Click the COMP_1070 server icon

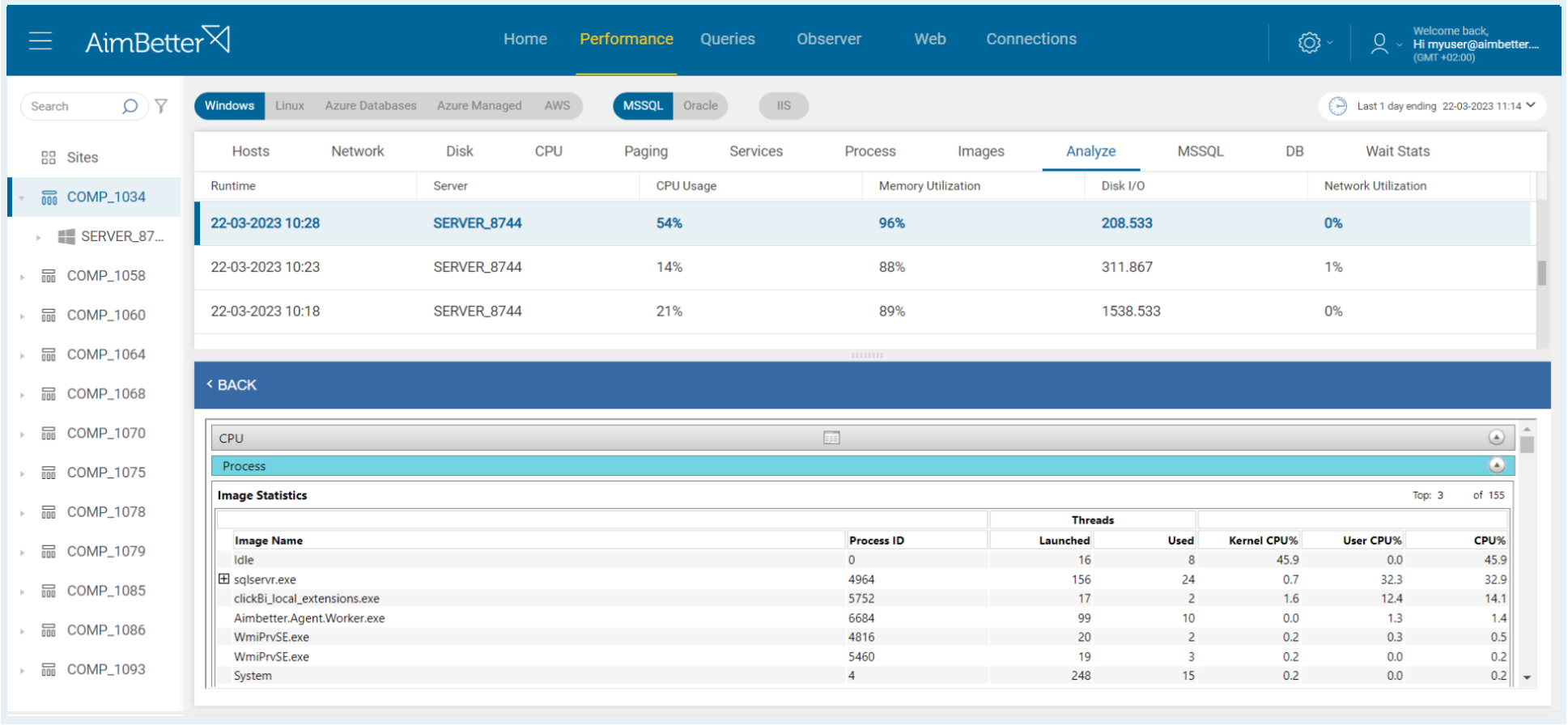click(49, 434)
